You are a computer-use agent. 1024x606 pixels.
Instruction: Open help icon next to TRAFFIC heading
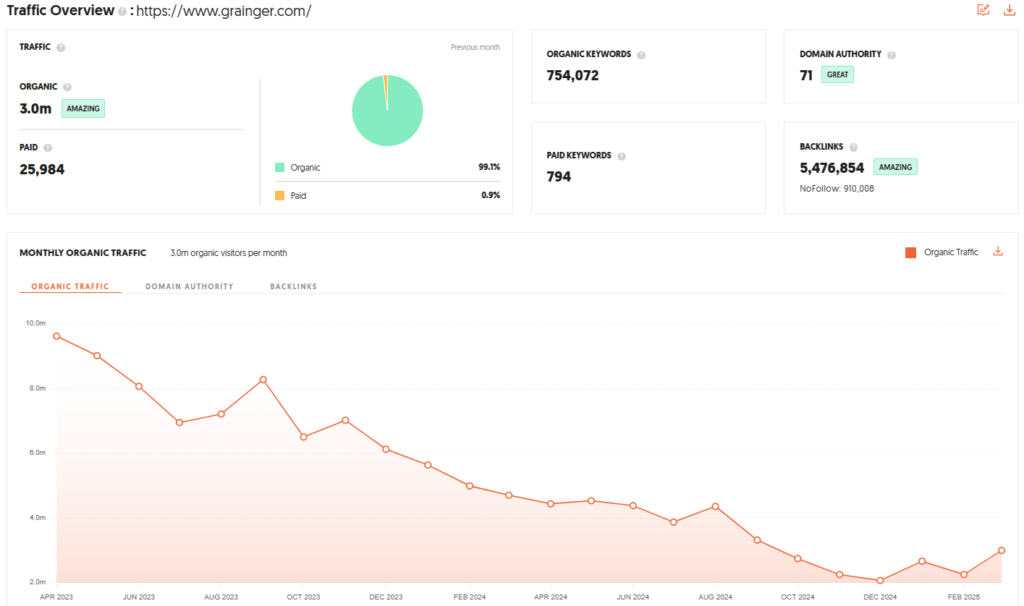pos(61,48)
